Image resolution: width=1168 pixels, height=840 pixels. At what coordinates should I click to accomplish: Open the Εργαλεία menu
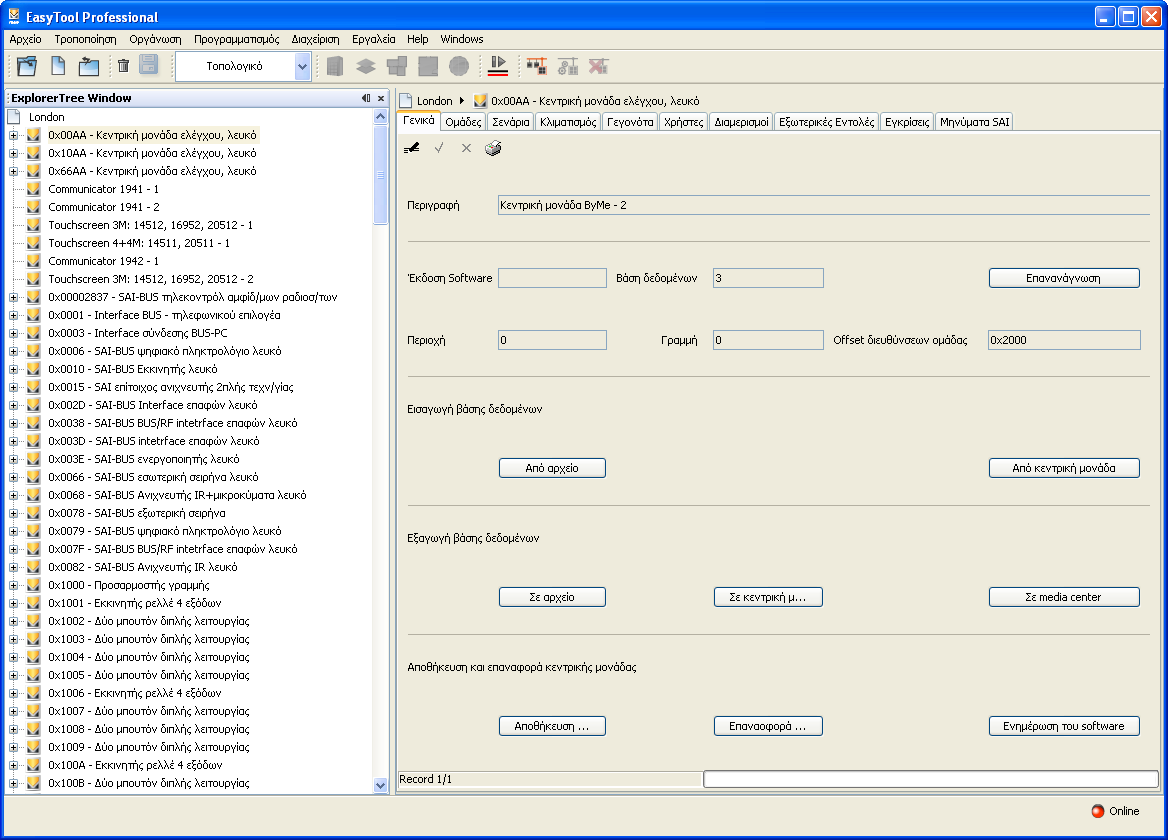(x=373, y=39)
